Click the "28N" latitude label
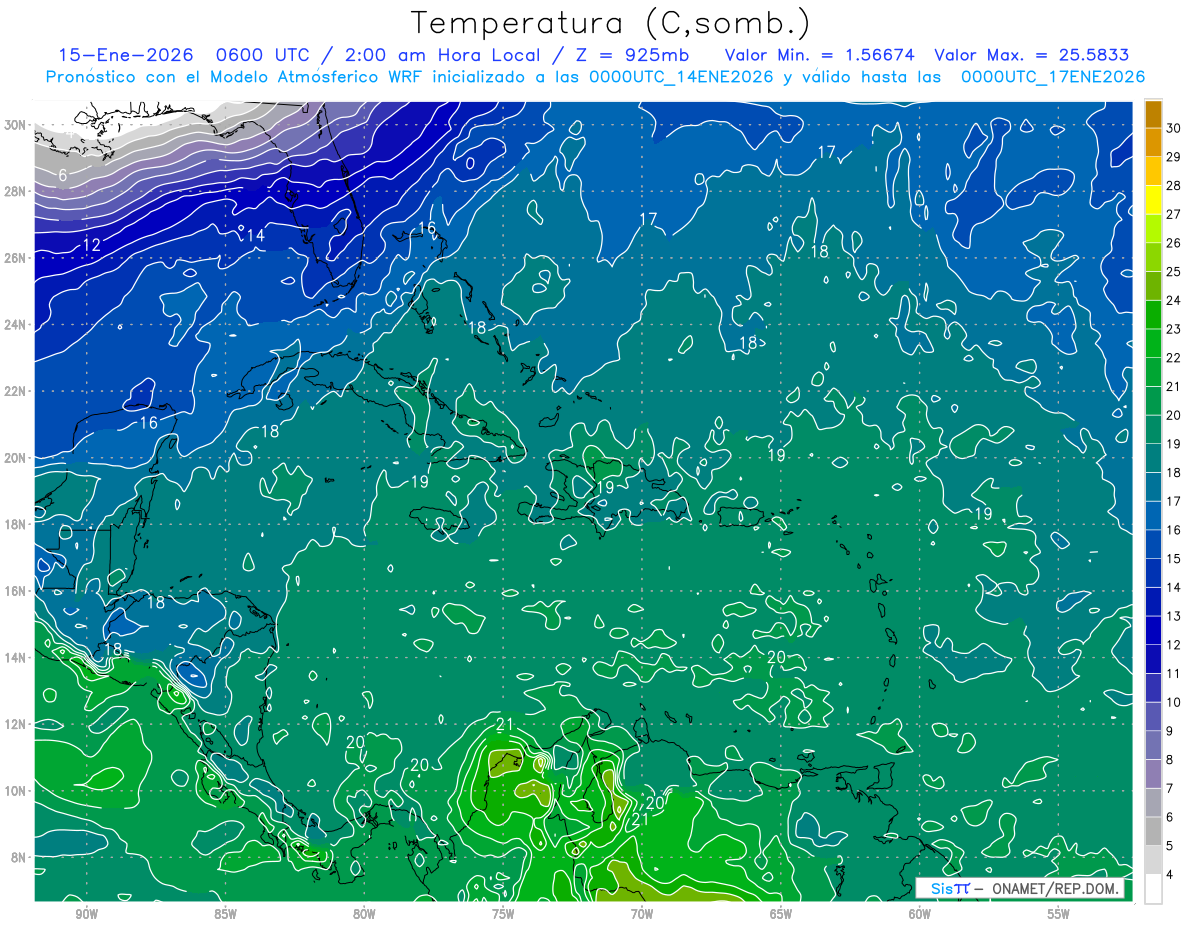The image size is (1200, 927). pos(15,191)
